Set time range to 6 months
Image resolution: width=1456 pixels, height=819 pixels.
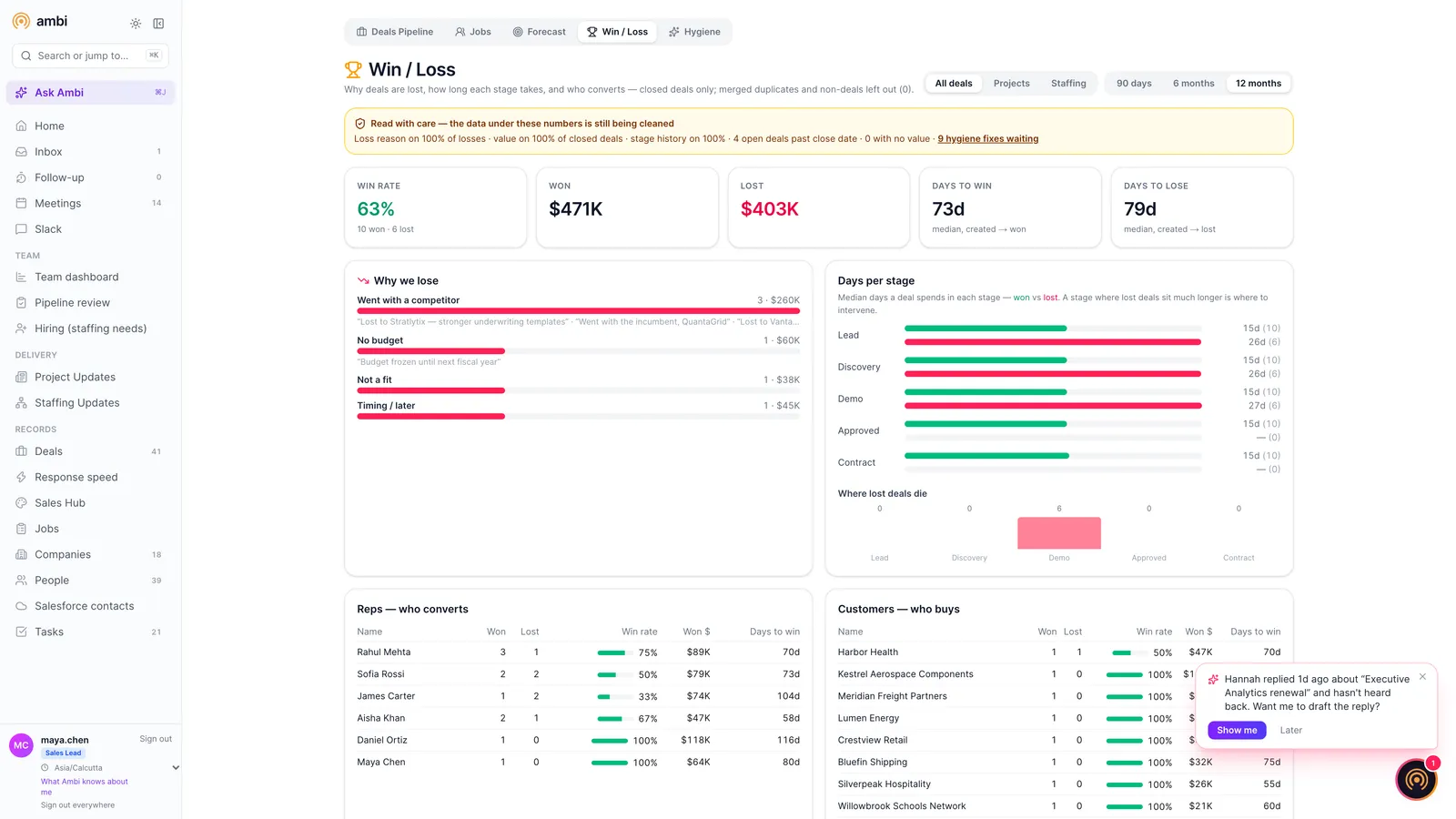[1193, 84]
